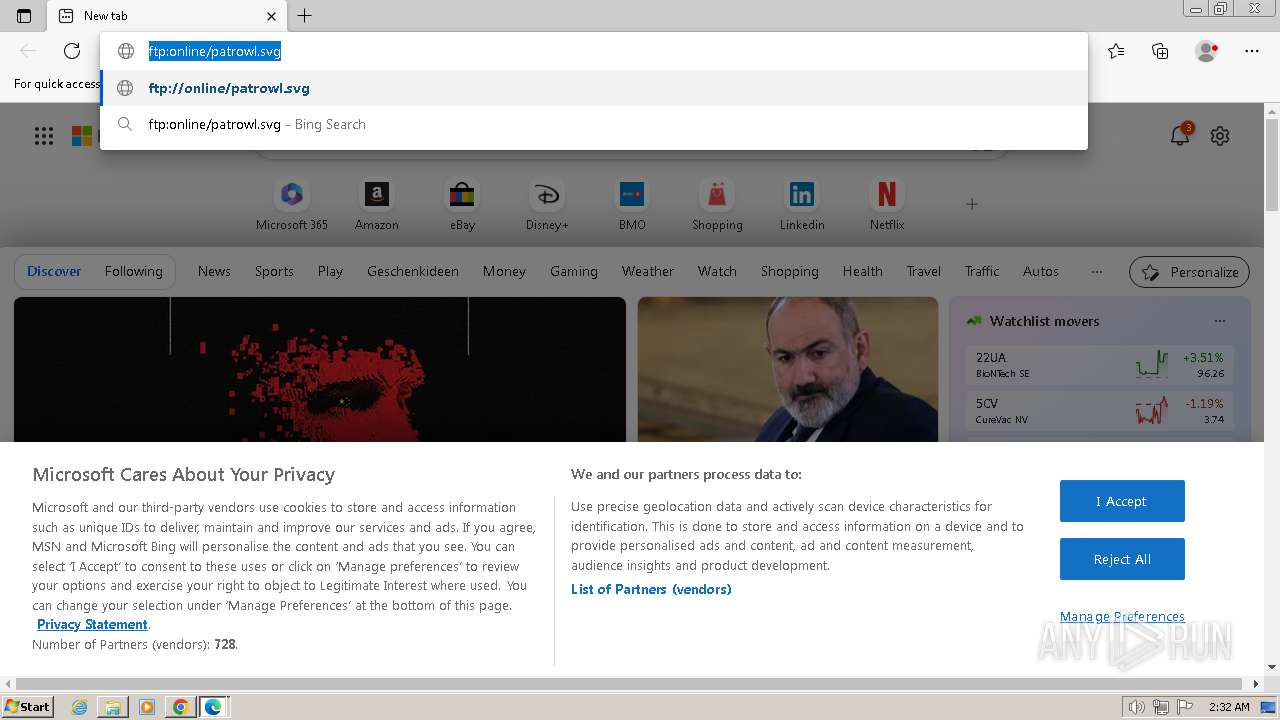Open the Privacy Statement link
Screen dimensions: 1280x720
point(92,624)
